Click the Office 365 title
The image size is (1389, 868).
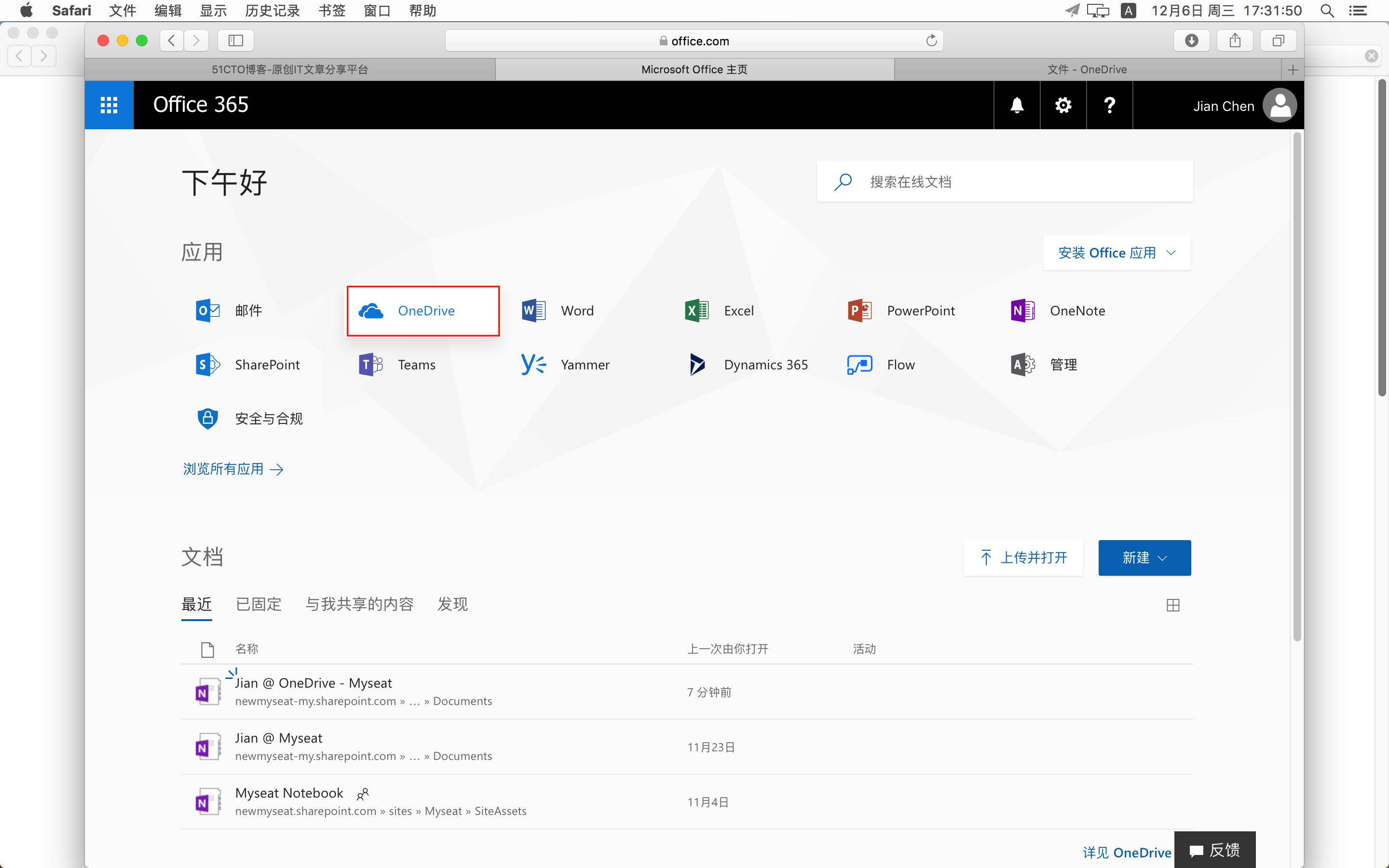click(200, 105)
